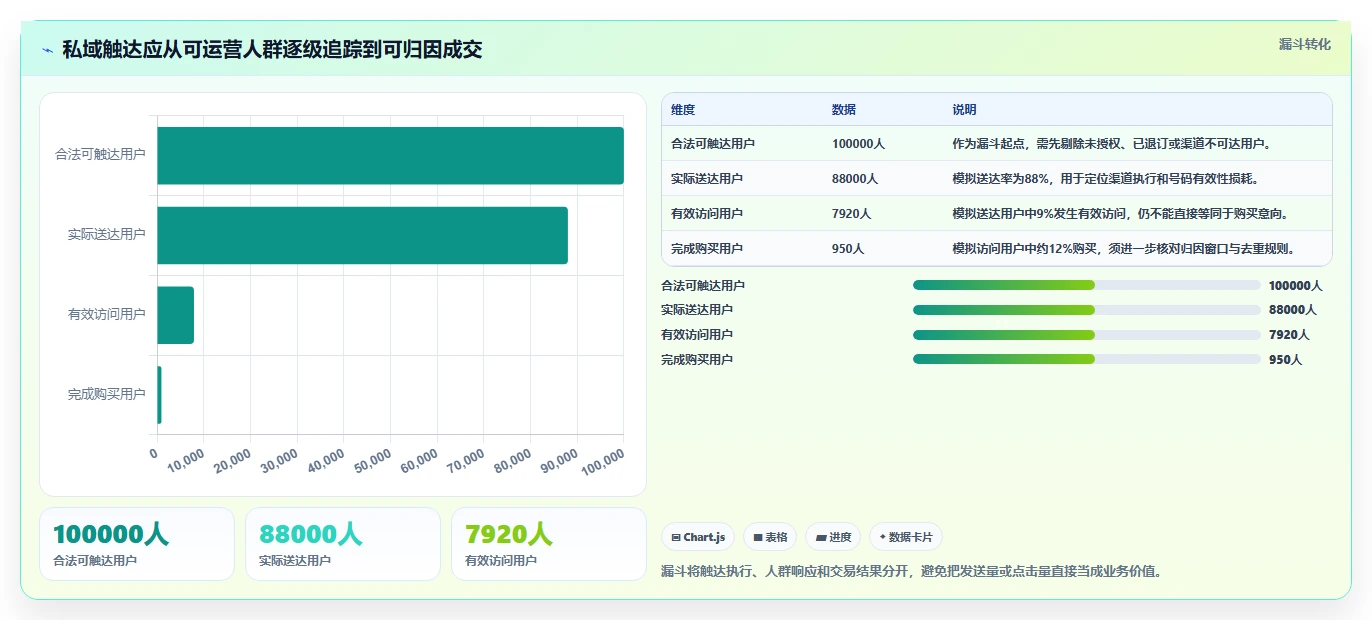The width and height of the screenshot is (1372, 620).
Task: Click the 完成购买用户 progress bar
Action: pos(1086,359)
